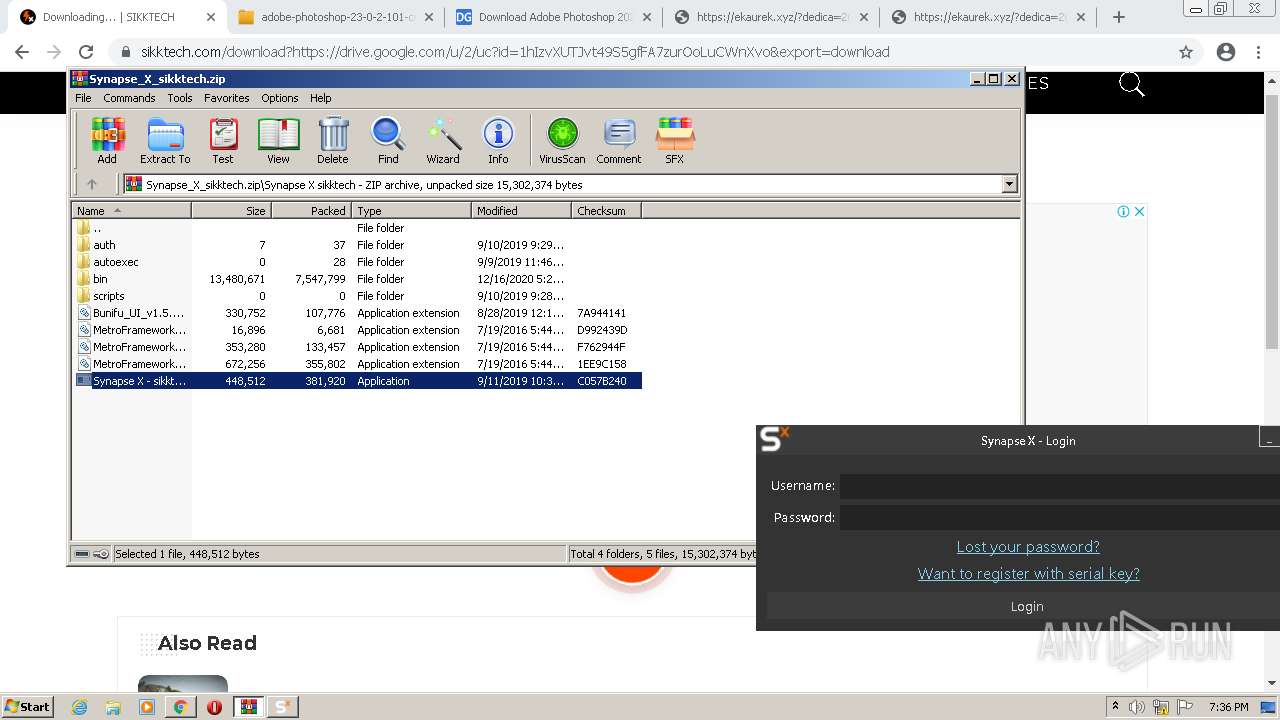The image size is (1280, 720).
Task: Sort by Checksum column header
Action: click(x=606, y=211)
